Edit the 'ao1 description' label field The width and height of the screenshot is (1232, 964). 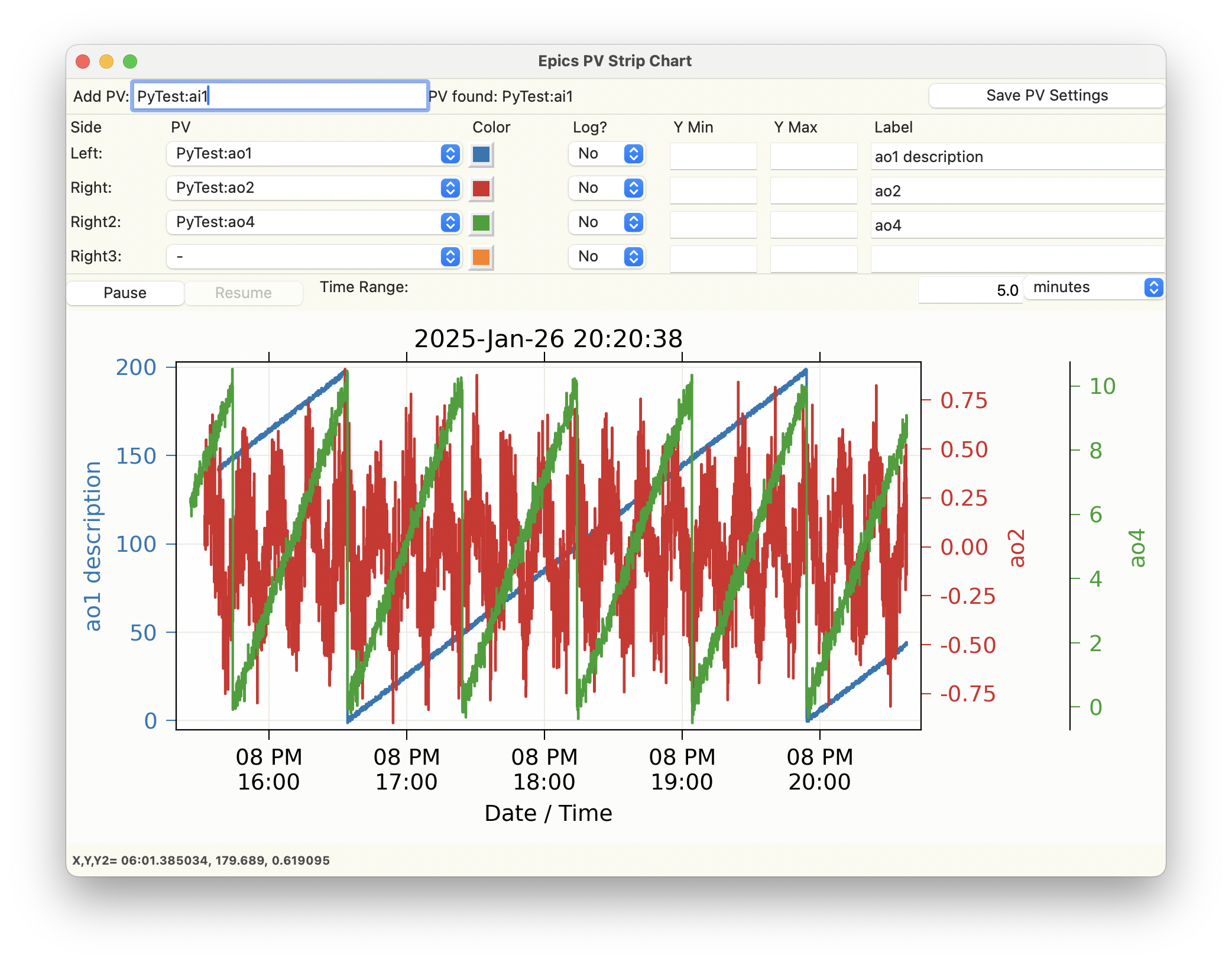1017,156
